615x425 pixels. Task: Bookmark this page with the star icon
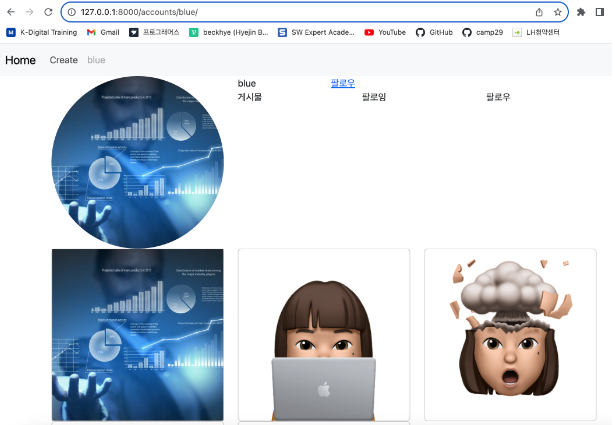point(558,12)
